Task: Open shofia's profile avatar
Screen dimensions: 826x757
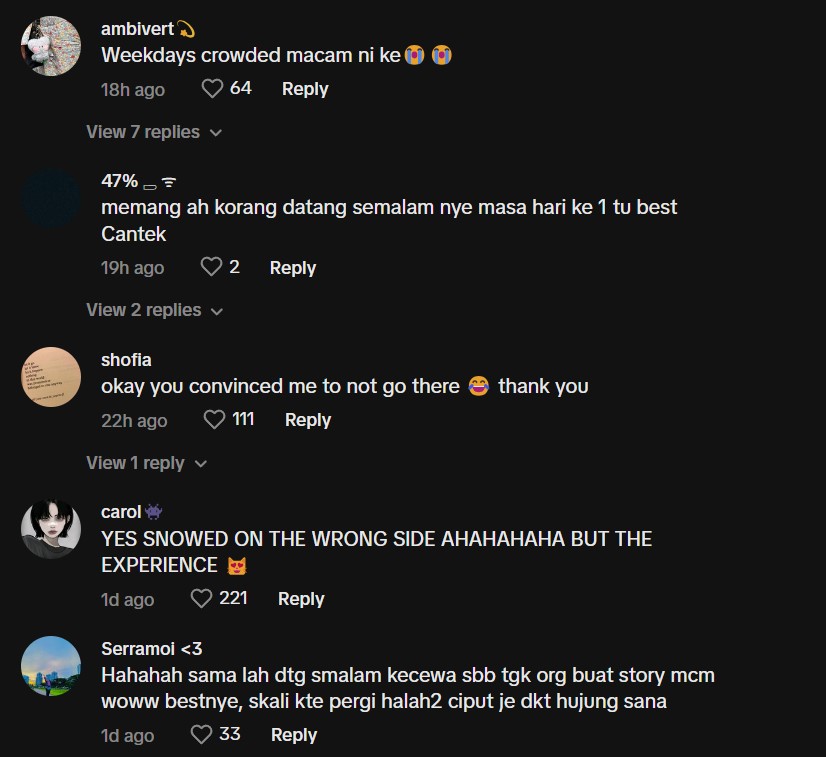Action: click(x=50, y=377)
